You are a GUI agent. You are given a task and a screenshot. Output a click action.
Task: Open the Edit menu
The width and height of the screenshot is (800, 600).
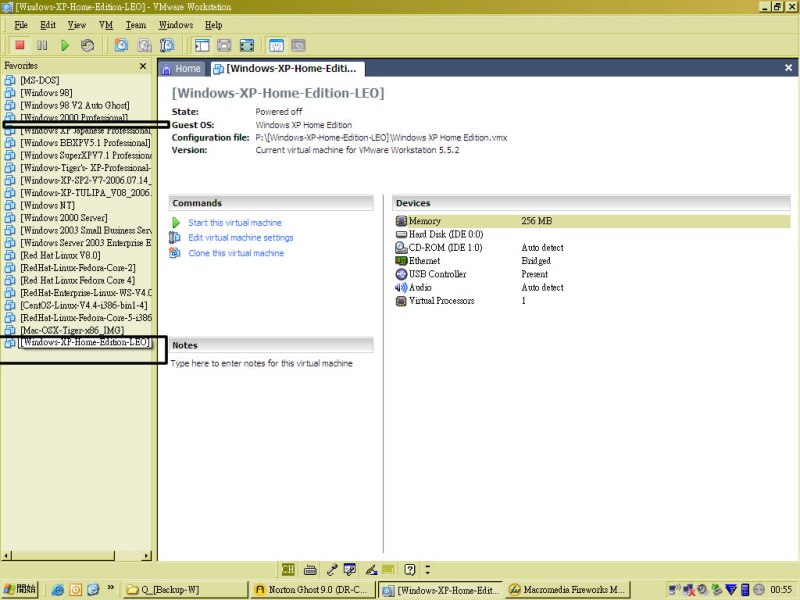[48, 25]
